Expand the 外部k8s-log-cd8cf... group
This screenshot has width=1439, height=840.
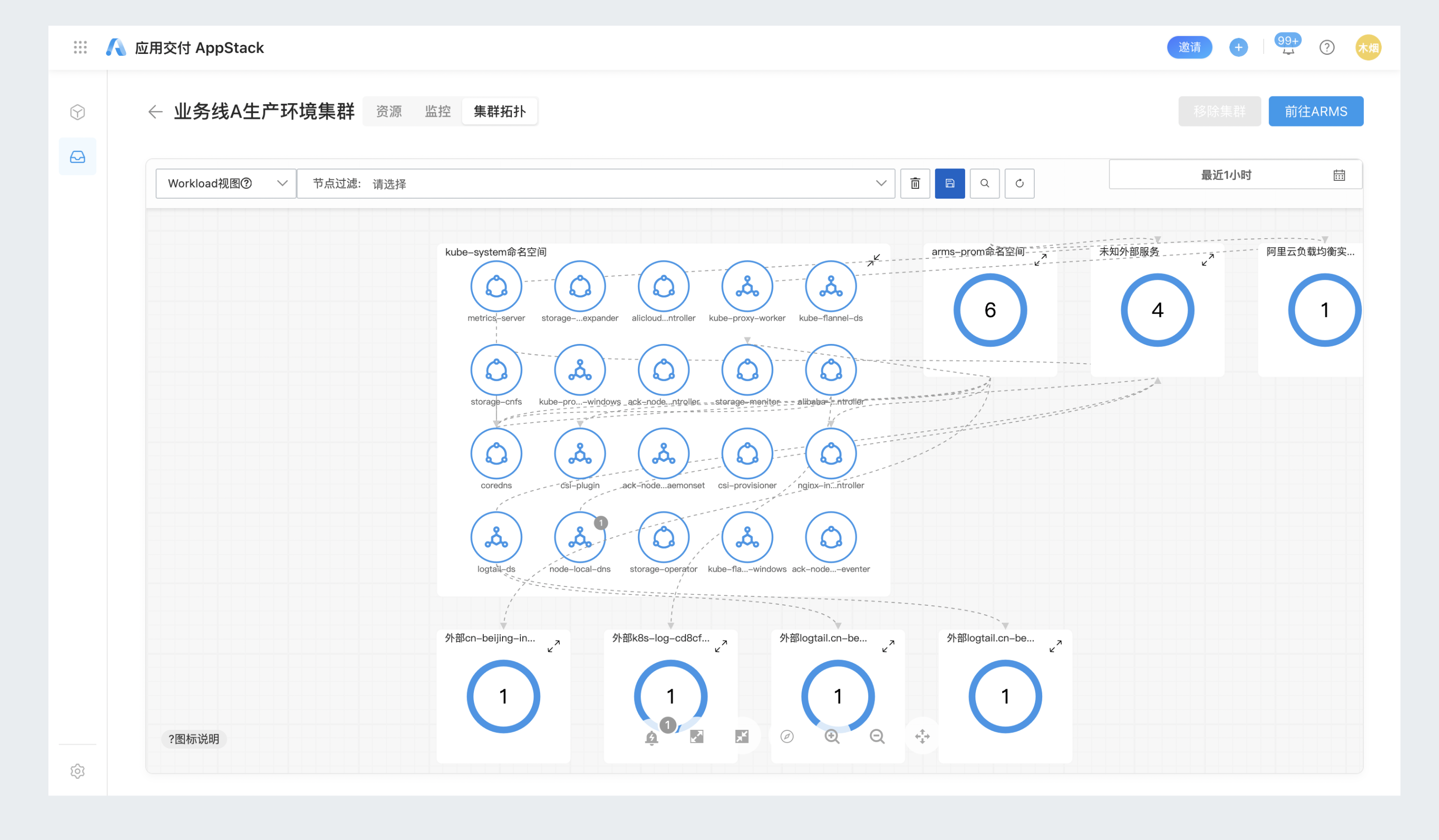(720, 646)
